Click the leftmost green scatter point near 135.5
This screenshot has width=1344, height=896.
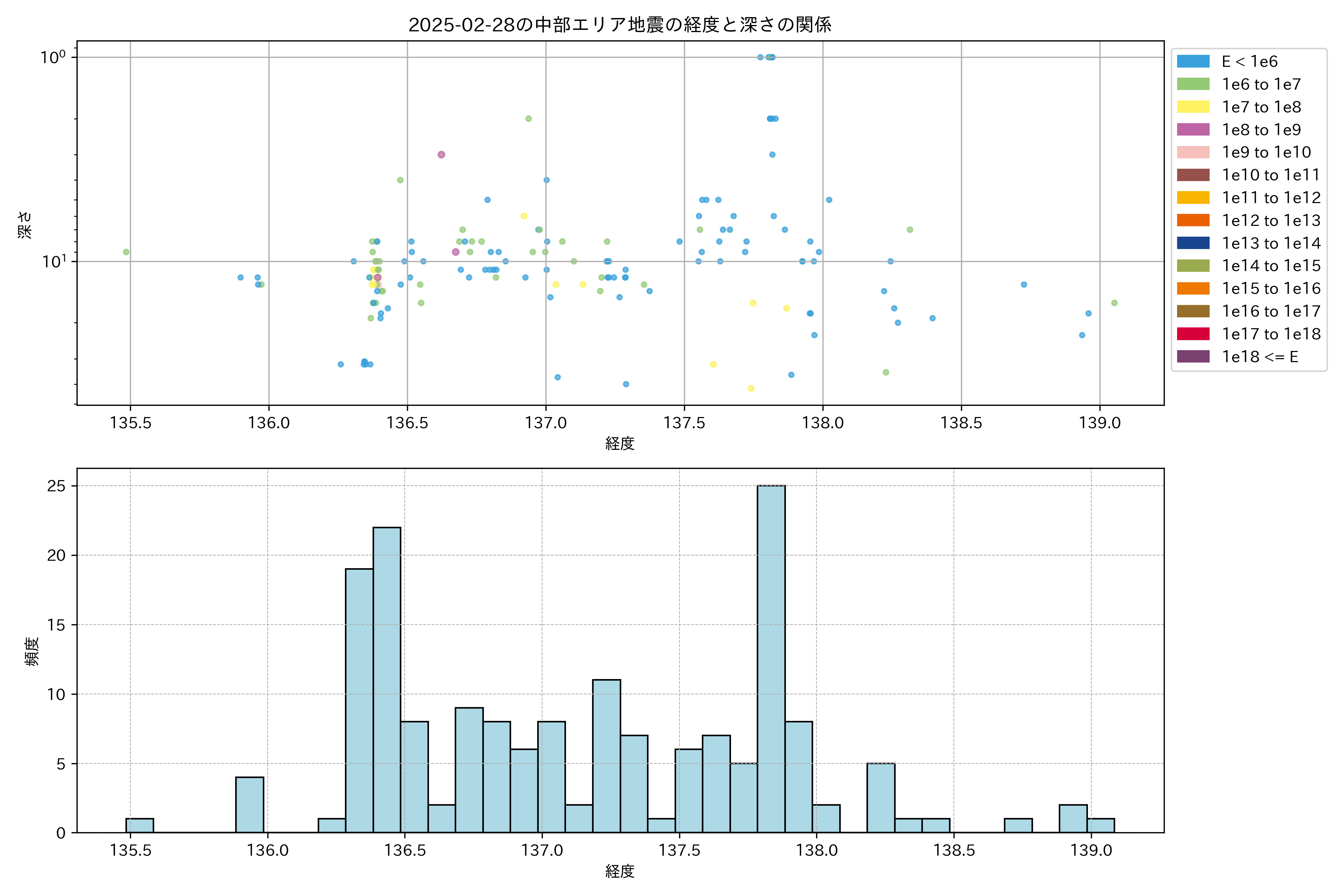126,252
